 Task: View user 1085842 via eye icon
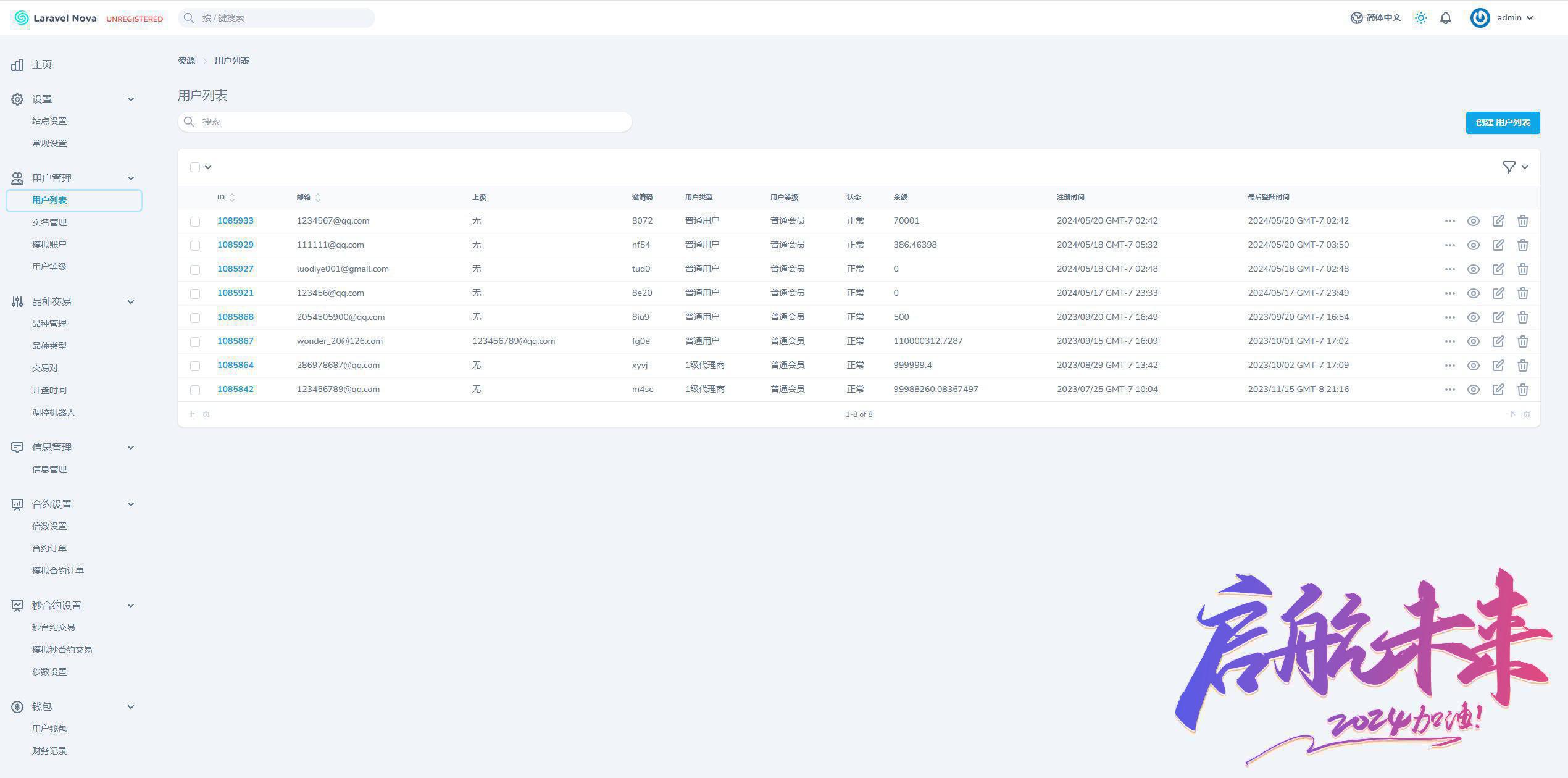(1474, 390)
